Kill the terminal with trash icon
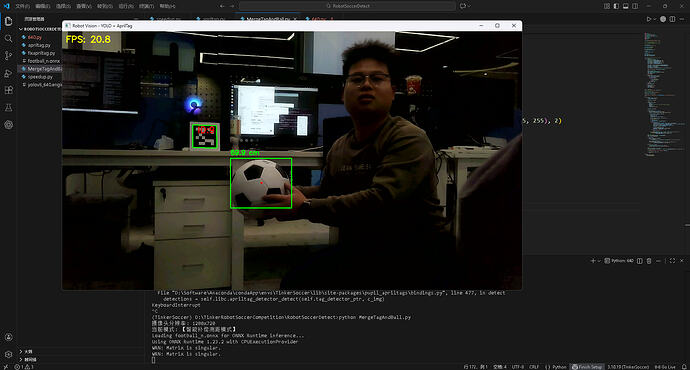This screenshot has width=690, height=370. click(x=649, y=261)
